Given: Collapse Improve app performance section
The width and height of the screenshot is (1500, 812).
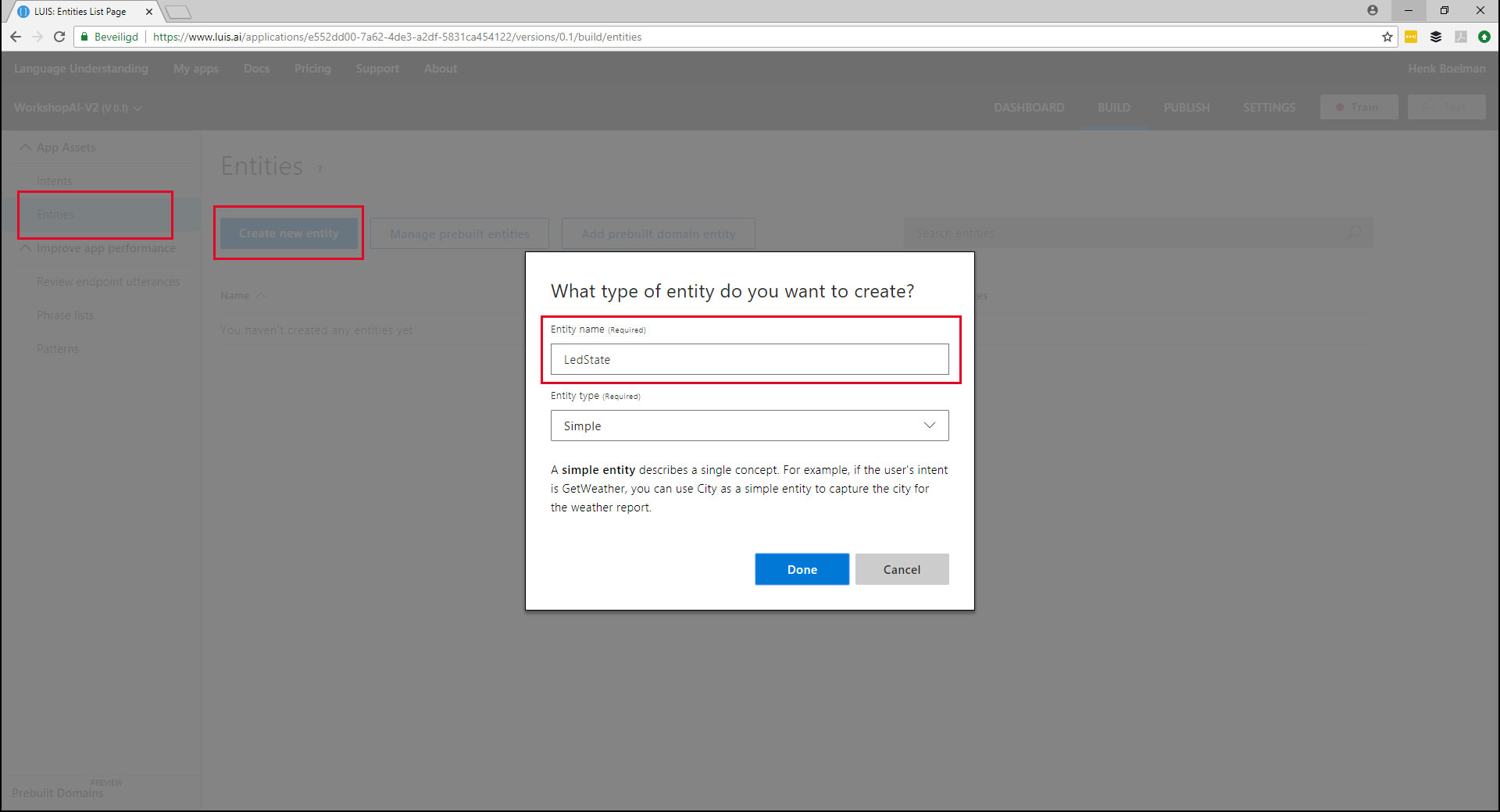Looking at the screenshot, I should (x=25, y=248).
